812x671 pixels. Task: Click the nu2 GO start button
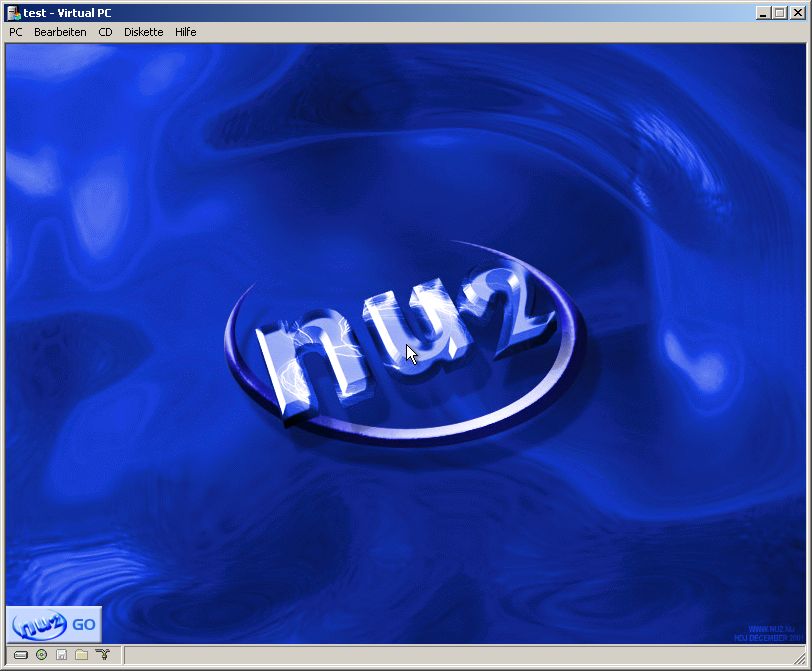point(54,624)
